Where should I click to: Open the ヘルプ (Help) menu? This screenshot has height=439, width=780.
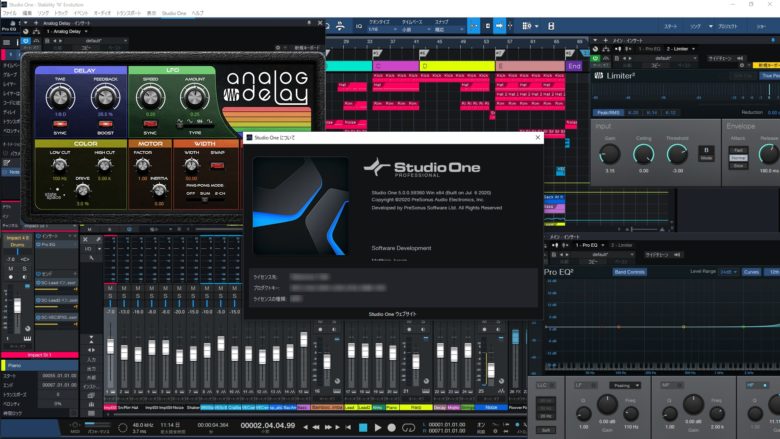tap(197, 13)
